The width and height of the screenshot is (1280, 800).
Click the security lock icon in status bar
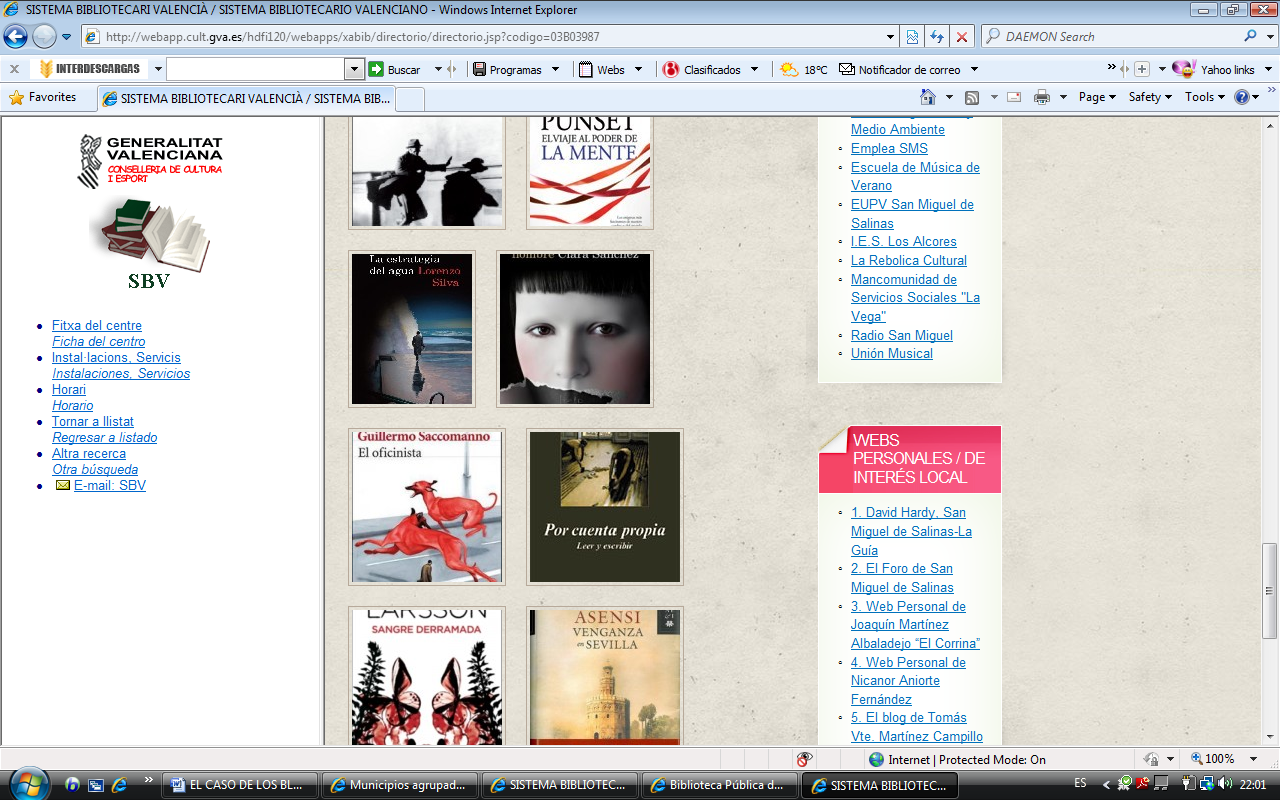pyautogui.click(x=1152, y=760)
